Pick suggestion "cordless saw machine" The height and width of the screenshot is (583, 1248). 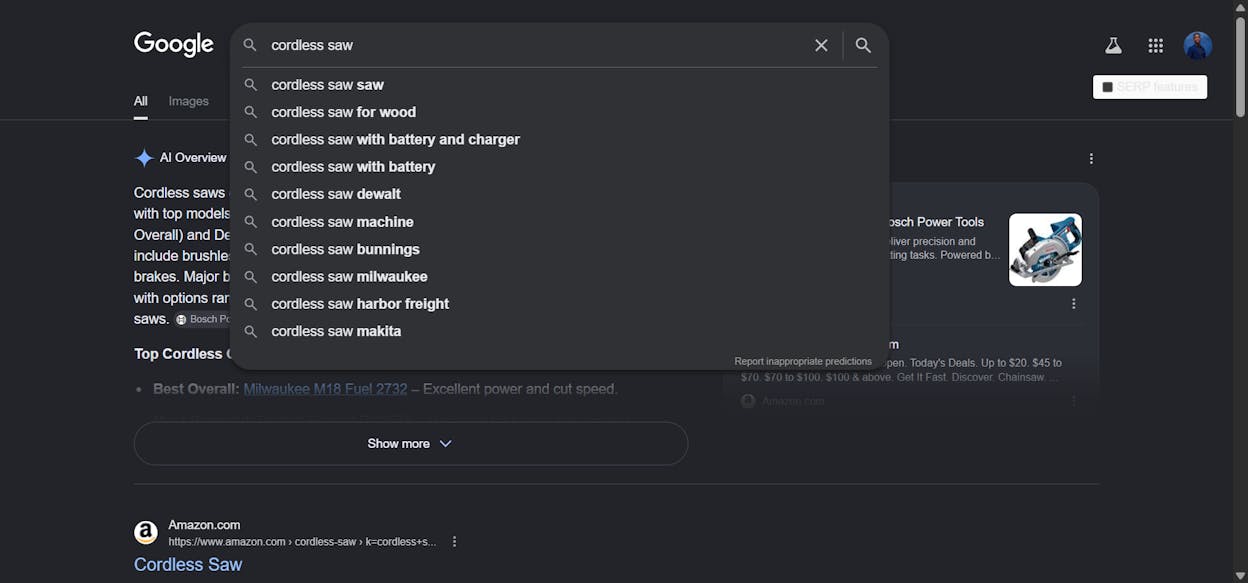(x=559, y=222)
